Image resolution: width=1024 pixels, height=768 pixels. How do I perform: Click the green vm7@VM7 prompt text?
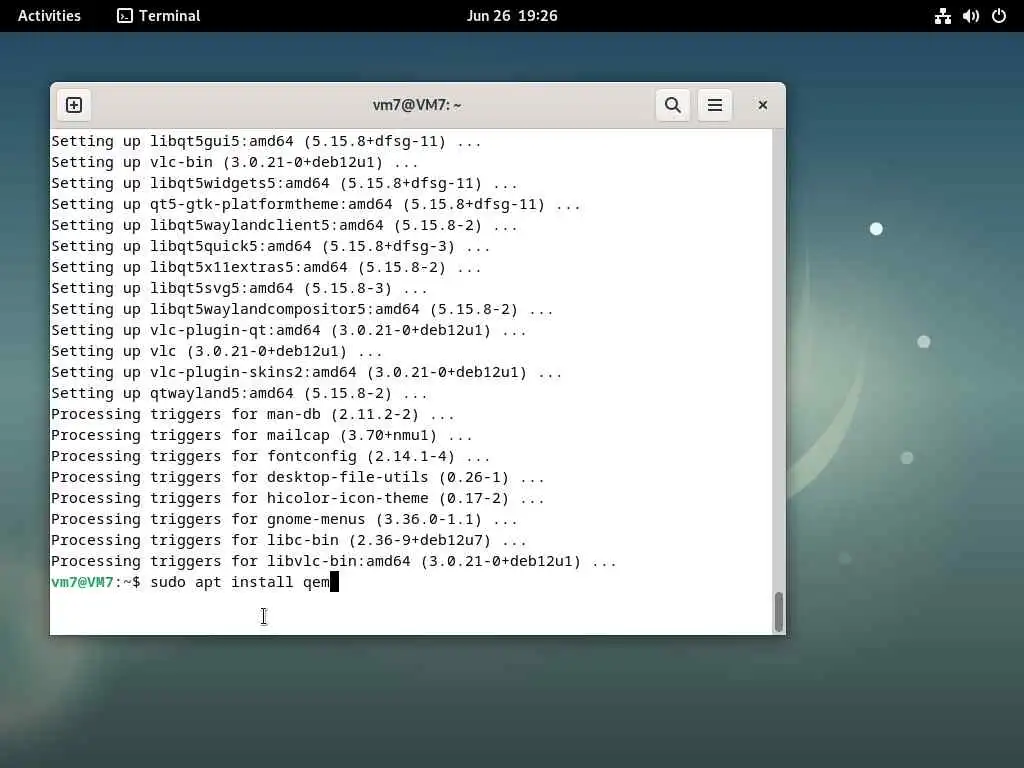coord(82,582)
